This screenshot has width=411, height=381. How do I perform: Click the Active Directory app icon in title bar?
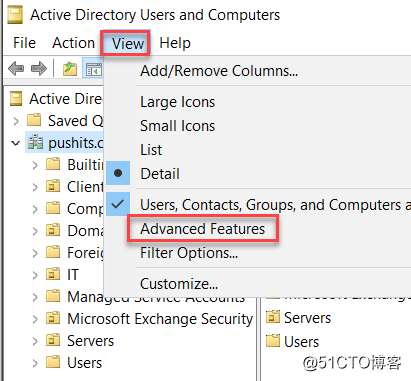(x=15, y=15)
